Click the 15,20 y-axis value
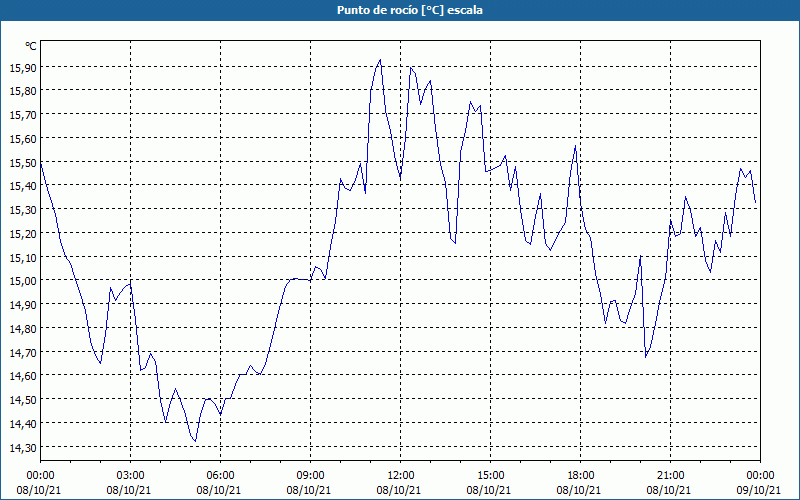 pyautogui.click(x=22, y=234)
